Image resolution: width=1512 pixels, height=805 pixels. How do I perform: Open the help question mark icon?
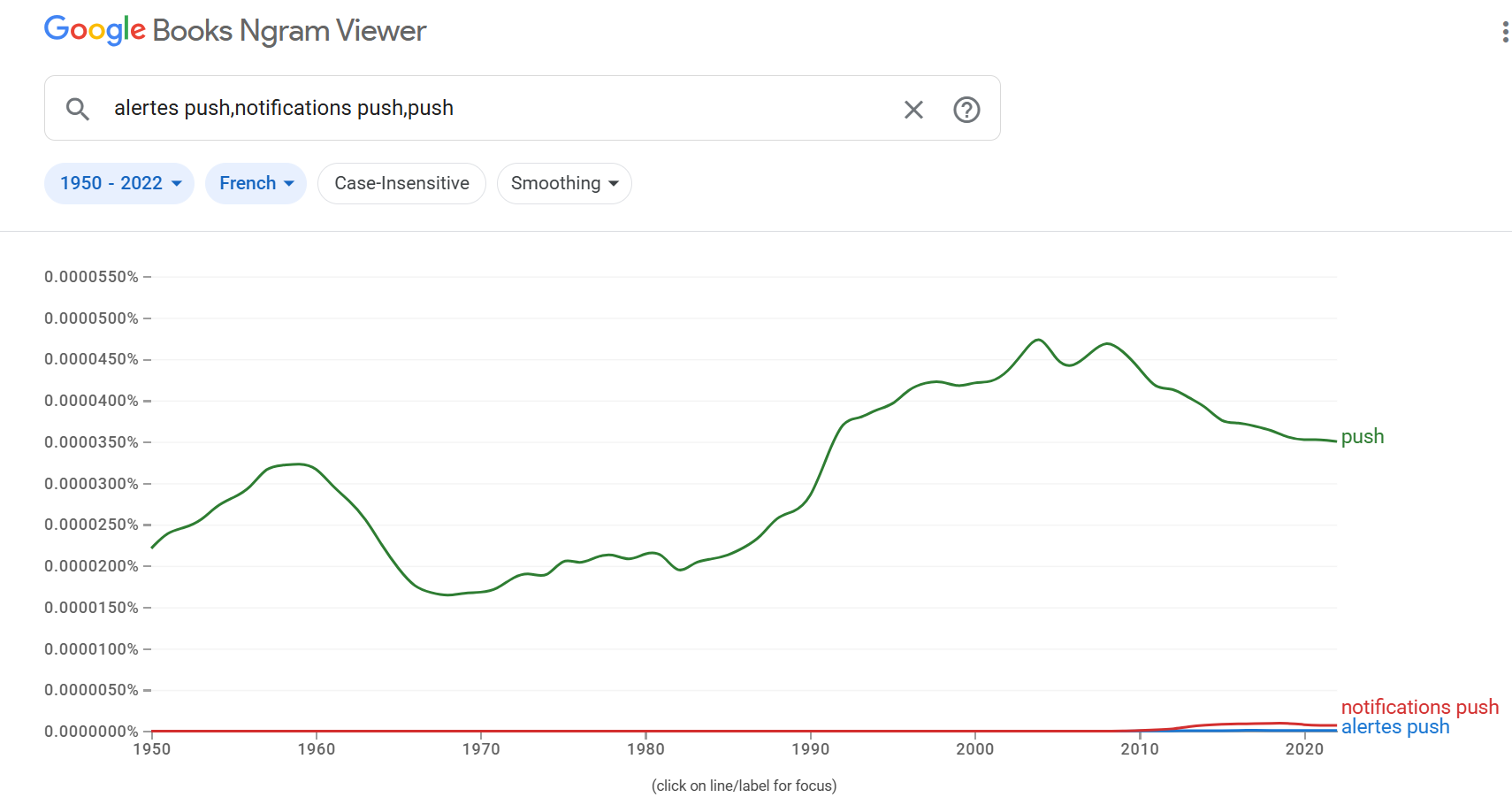click(966, 110)
